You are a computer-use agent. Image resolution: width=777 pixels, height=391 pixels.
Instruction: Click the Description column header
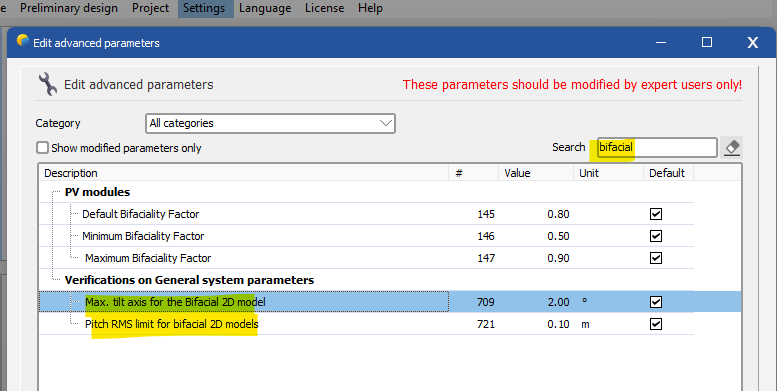[244, 173]
